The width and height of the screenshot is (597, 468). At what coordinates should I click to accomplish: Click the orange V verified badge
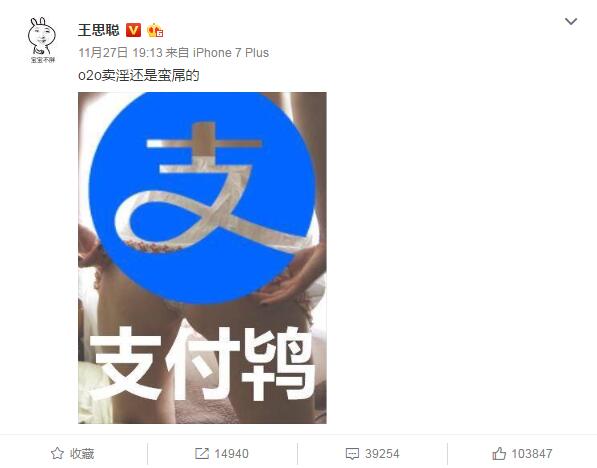click(x=134, y=30)
